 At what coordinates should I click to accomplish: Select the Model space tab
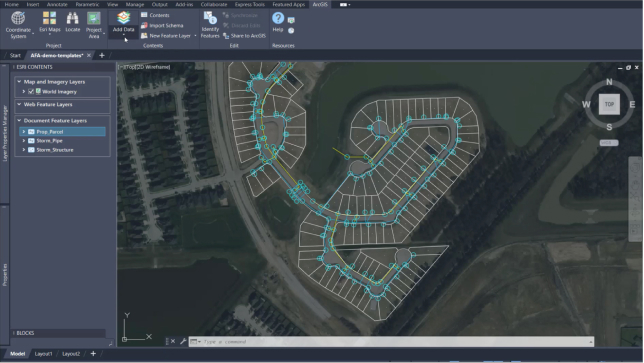point(17,354)
